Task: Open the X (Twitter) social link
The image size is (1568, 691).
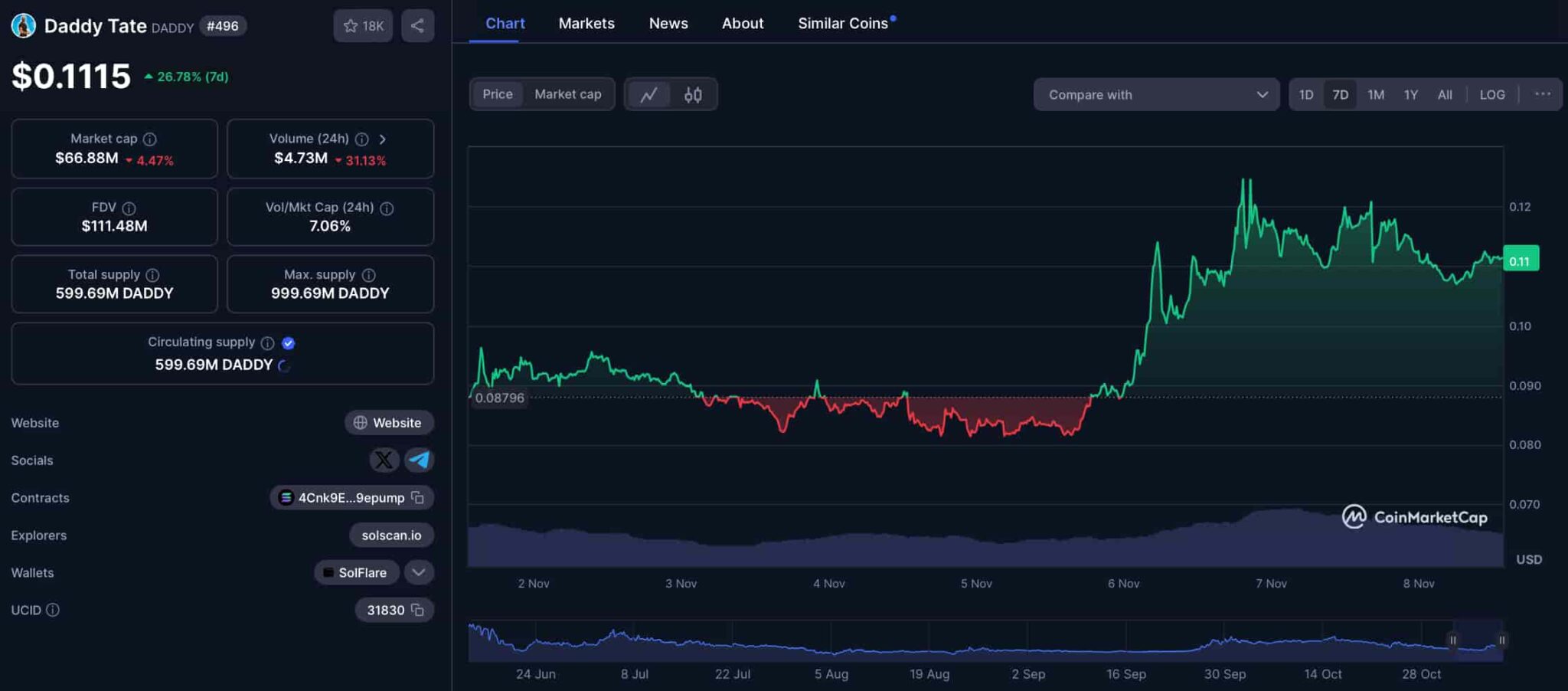Action: pos(384,460)
